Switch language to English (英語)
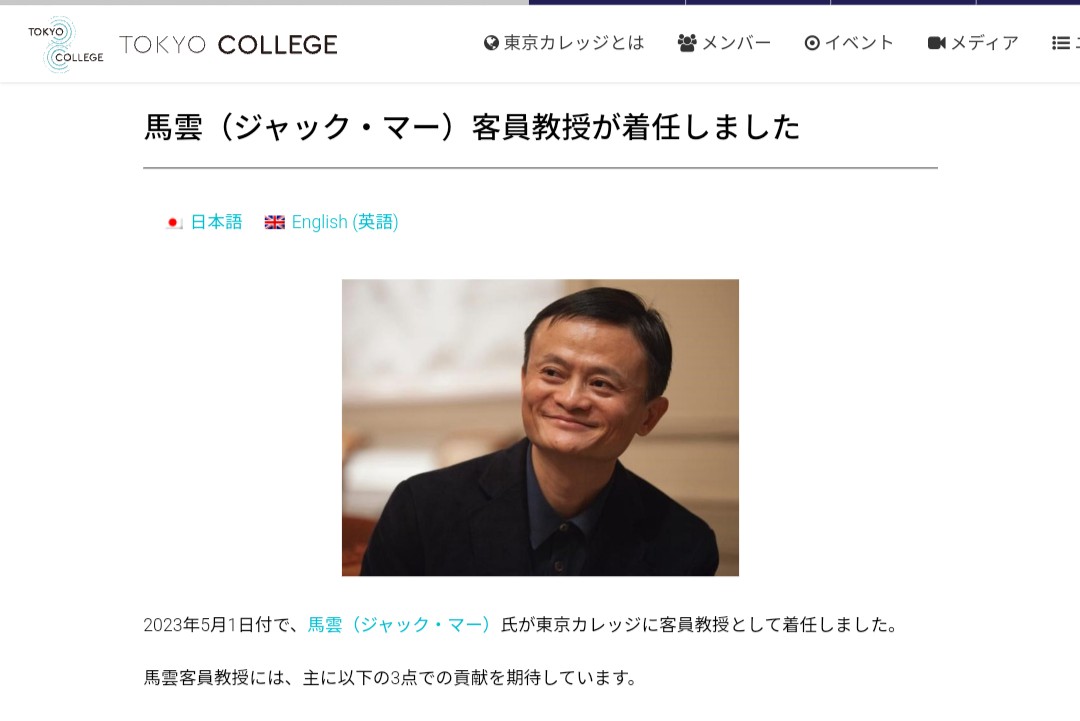 345,222
